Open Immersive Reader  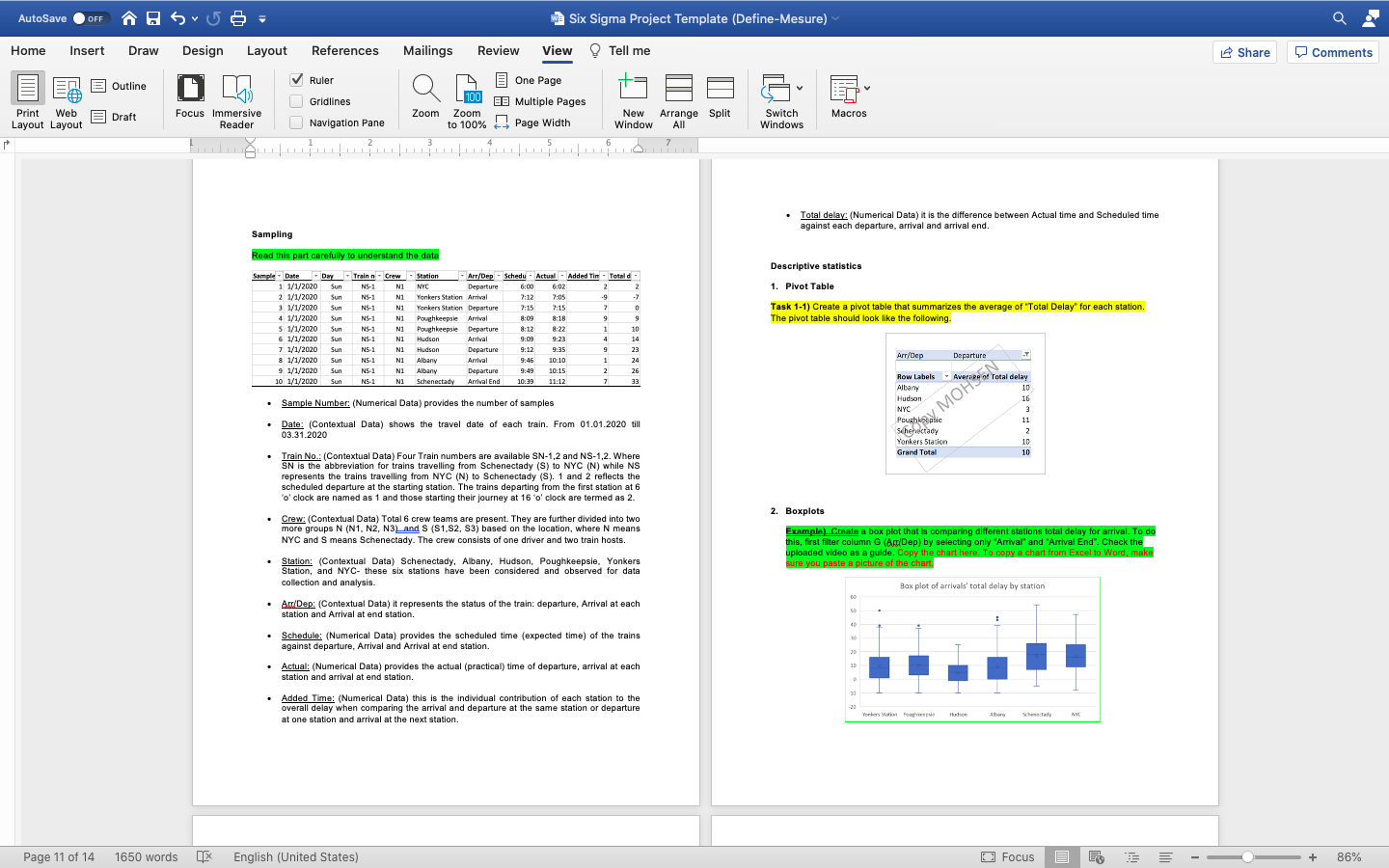pyautogui.click(x=236, y=100)
